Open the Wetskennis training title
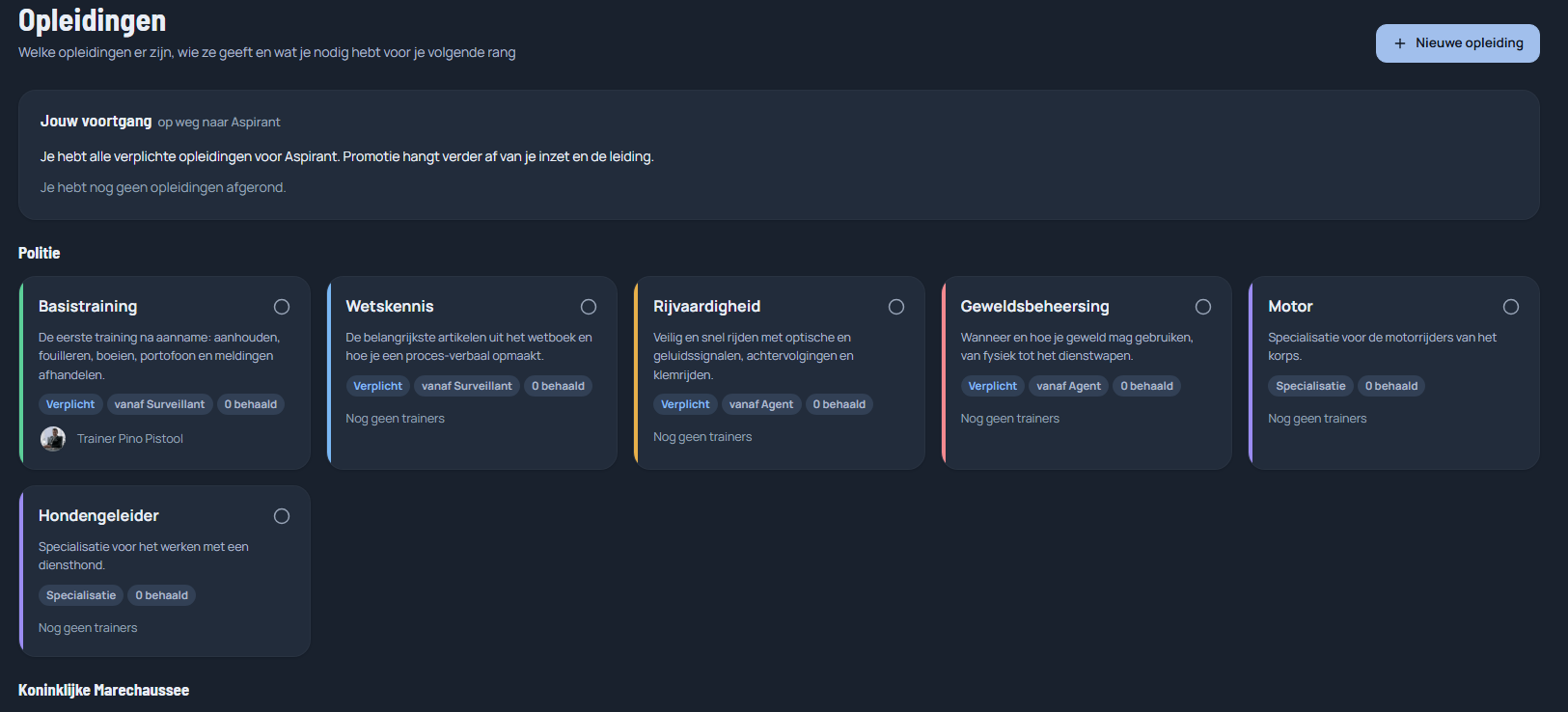Image resolution: width=1568 pixels, height=712 pixels. [390, 306]
